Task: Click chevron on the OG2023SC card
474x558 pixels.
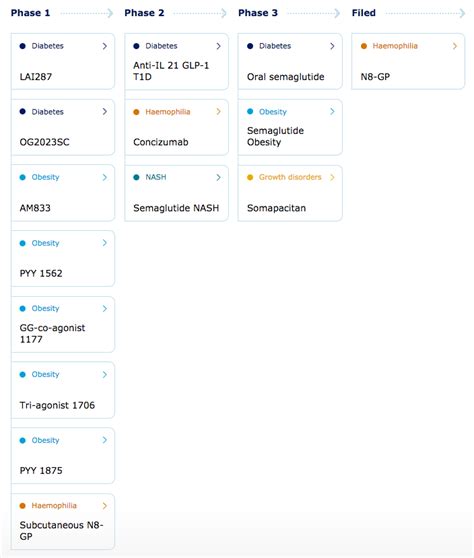Action: coord(105,112)
